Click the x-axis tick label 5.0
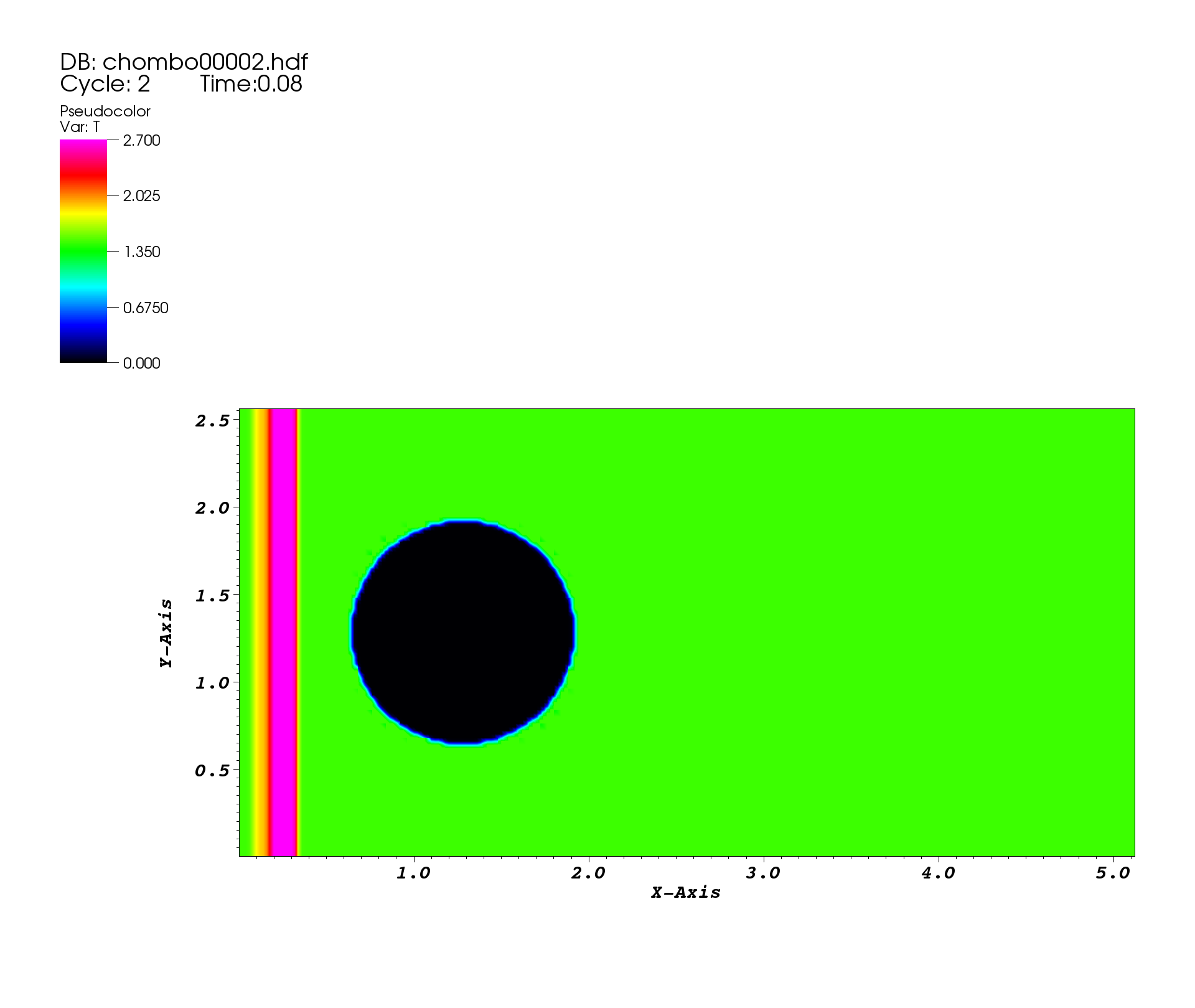Image resolution: width=1195 pixels, height=1008 pixels. (1113, 874)
